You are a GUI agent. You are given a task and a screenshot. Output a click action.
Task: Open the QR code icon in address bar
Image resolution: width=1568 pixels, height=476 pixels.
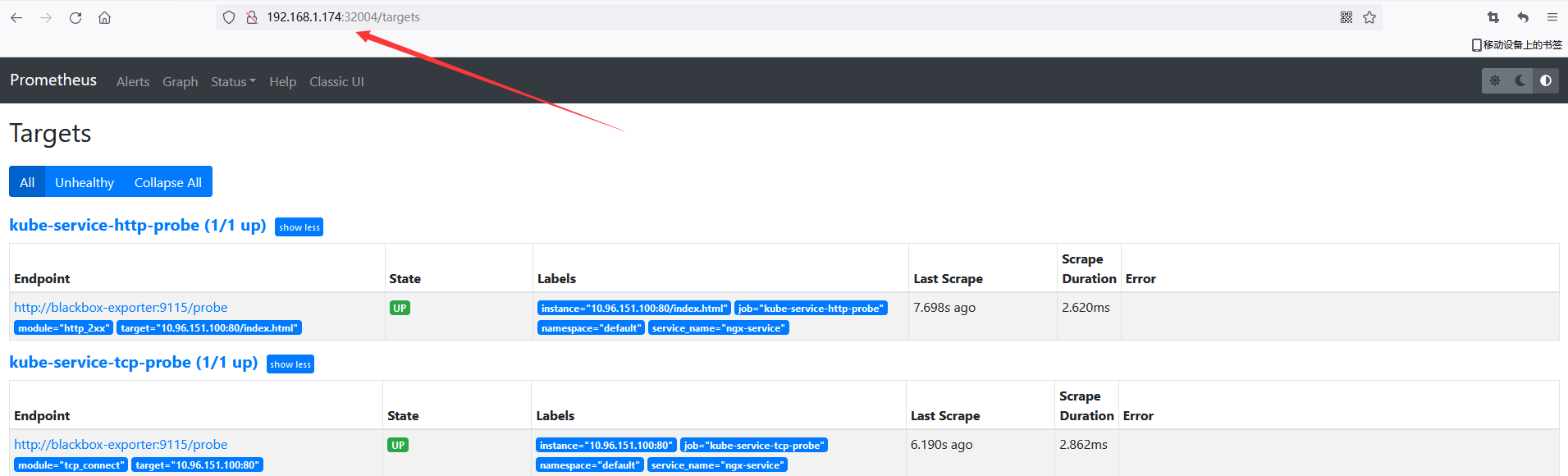[1346, 17]
